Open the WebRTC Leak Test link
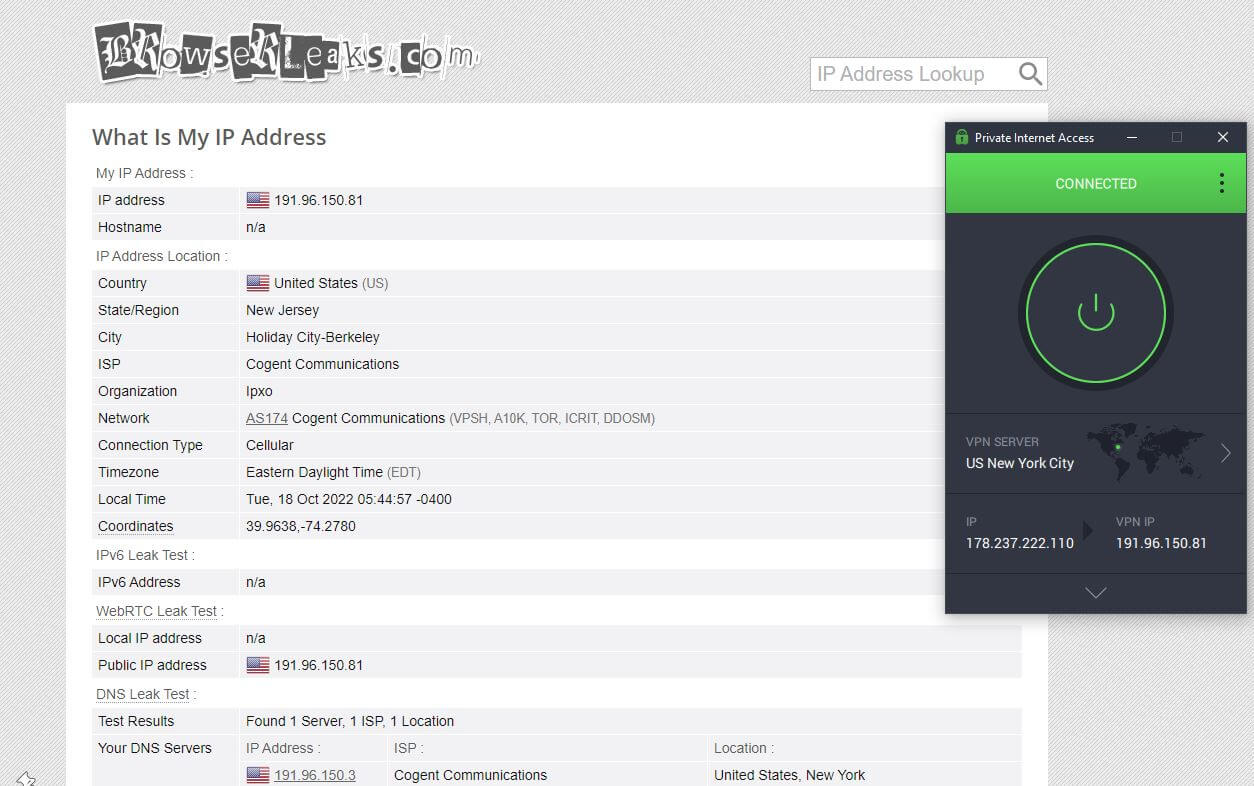Image resolution: width=1254 pixels, height=786 pixels. tap(156, 610)
